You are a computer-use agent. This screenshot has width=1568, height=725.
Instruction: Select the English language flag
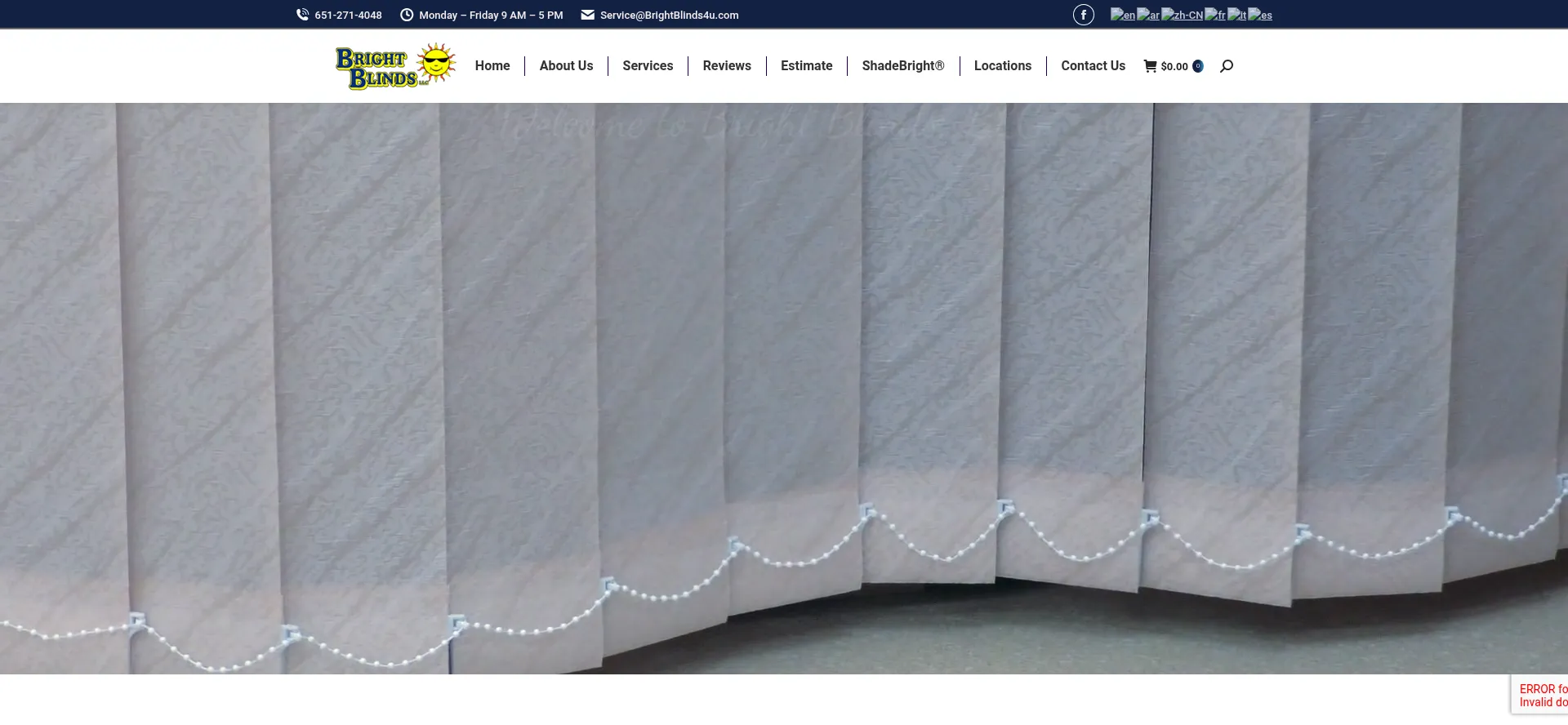[x=1122, y=15]
